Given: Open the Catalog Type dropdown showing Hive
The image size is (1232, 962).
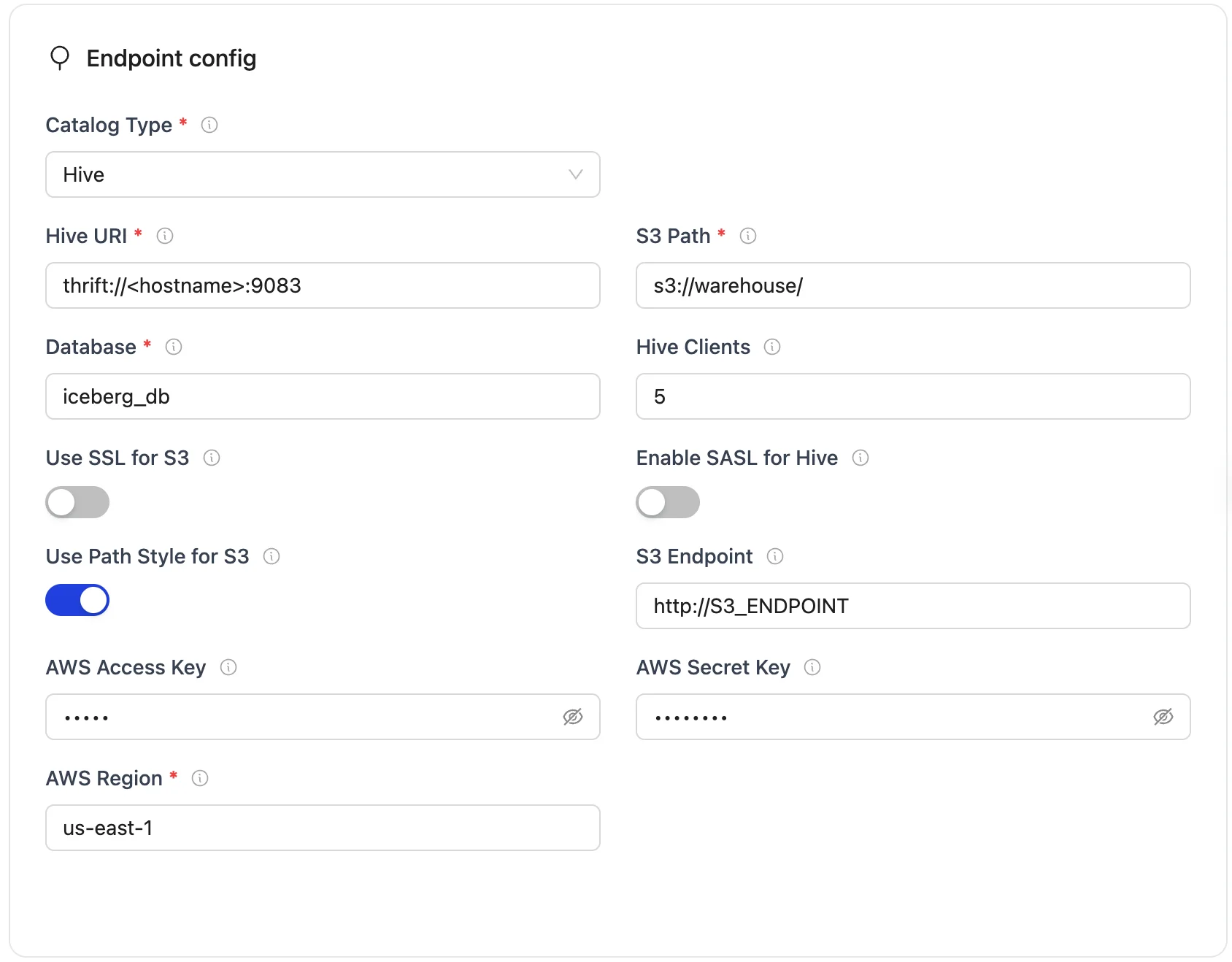Looking at the screenshot, I should 323,174.
